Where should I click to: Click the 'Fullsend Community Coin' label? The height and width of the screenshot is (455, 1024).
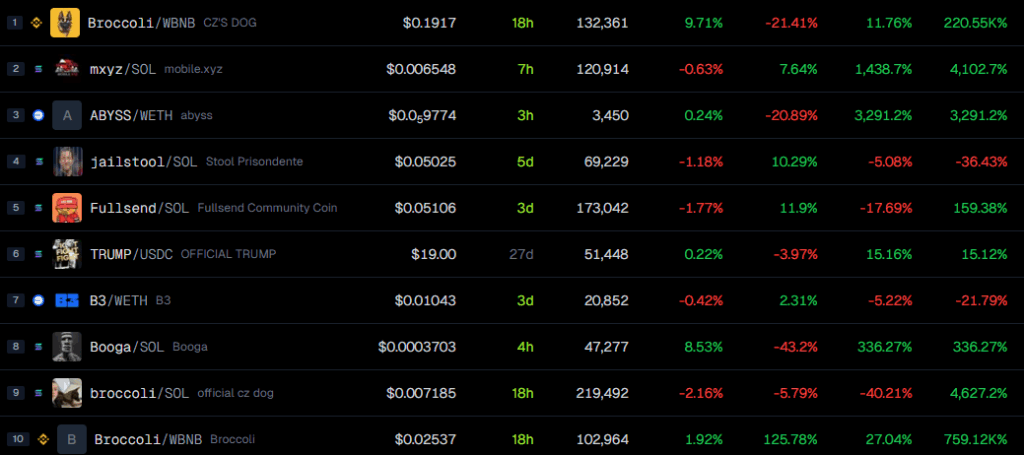point(267,208)
